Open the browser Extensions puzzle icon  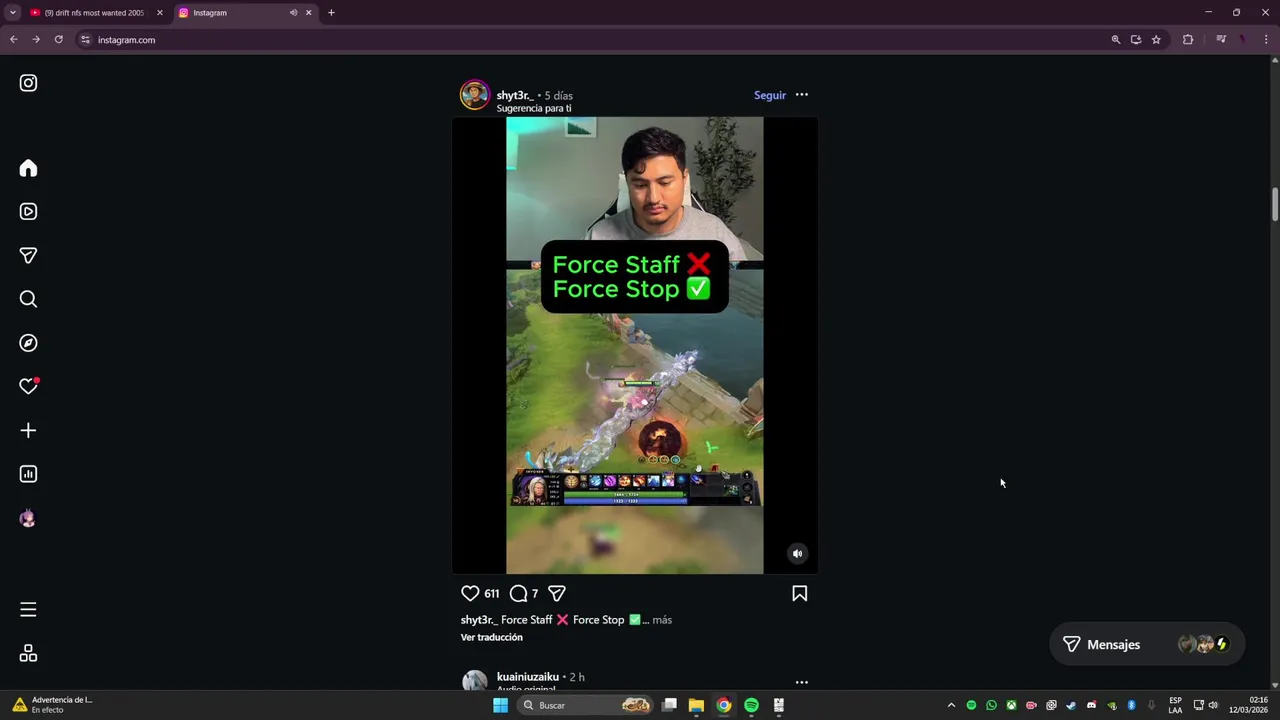pyautogui.click(x=1188, y=40)
